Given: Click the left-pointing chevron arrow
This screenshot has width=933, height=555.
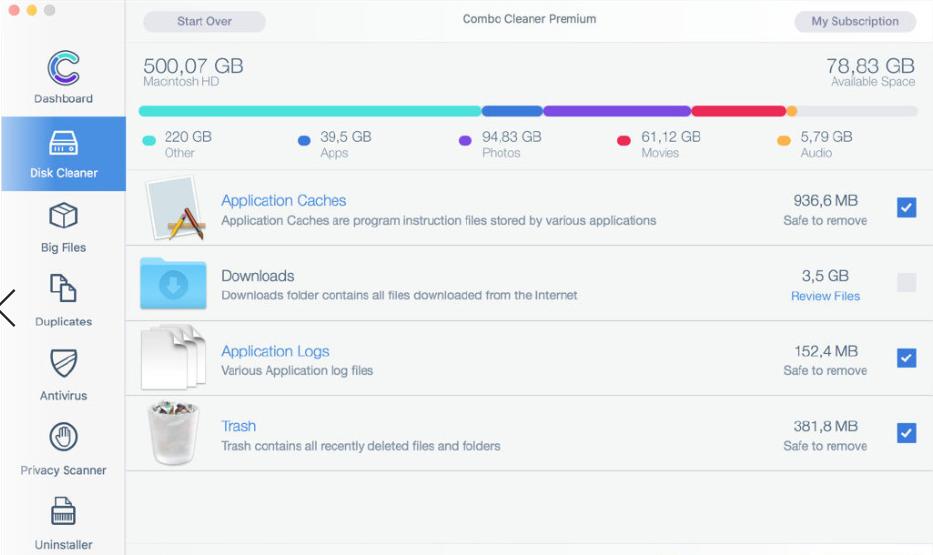Looking at the screenshot, I should [8, 308].
